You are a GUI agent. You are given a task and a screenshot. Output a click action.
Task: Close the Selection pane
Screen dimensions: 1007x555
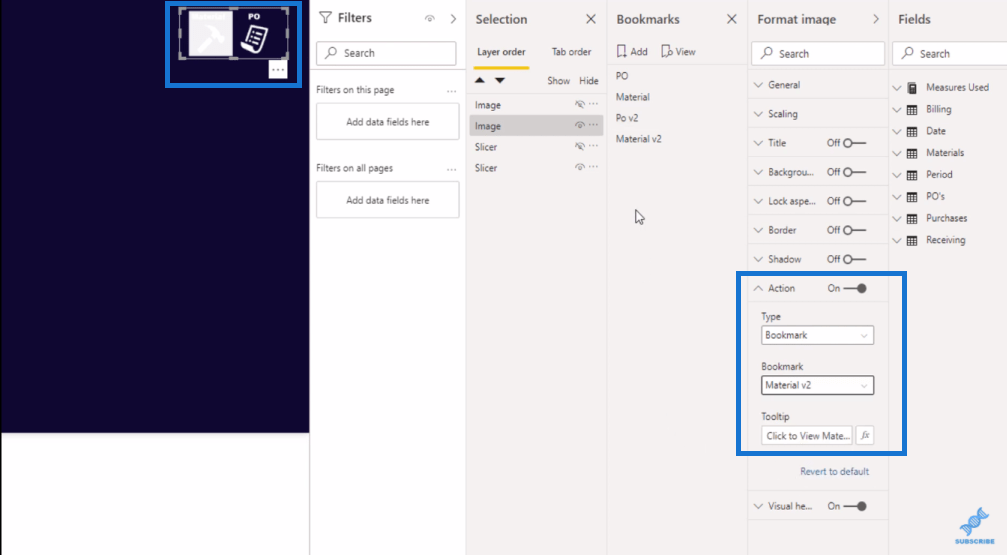tap(591, 19)
